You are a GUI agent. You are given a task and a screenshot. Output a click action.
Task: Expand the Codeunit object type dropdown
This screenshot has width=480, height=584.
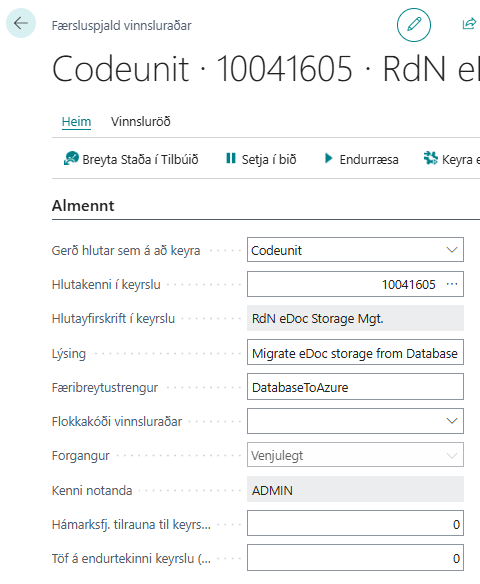(x=452, y=250)
